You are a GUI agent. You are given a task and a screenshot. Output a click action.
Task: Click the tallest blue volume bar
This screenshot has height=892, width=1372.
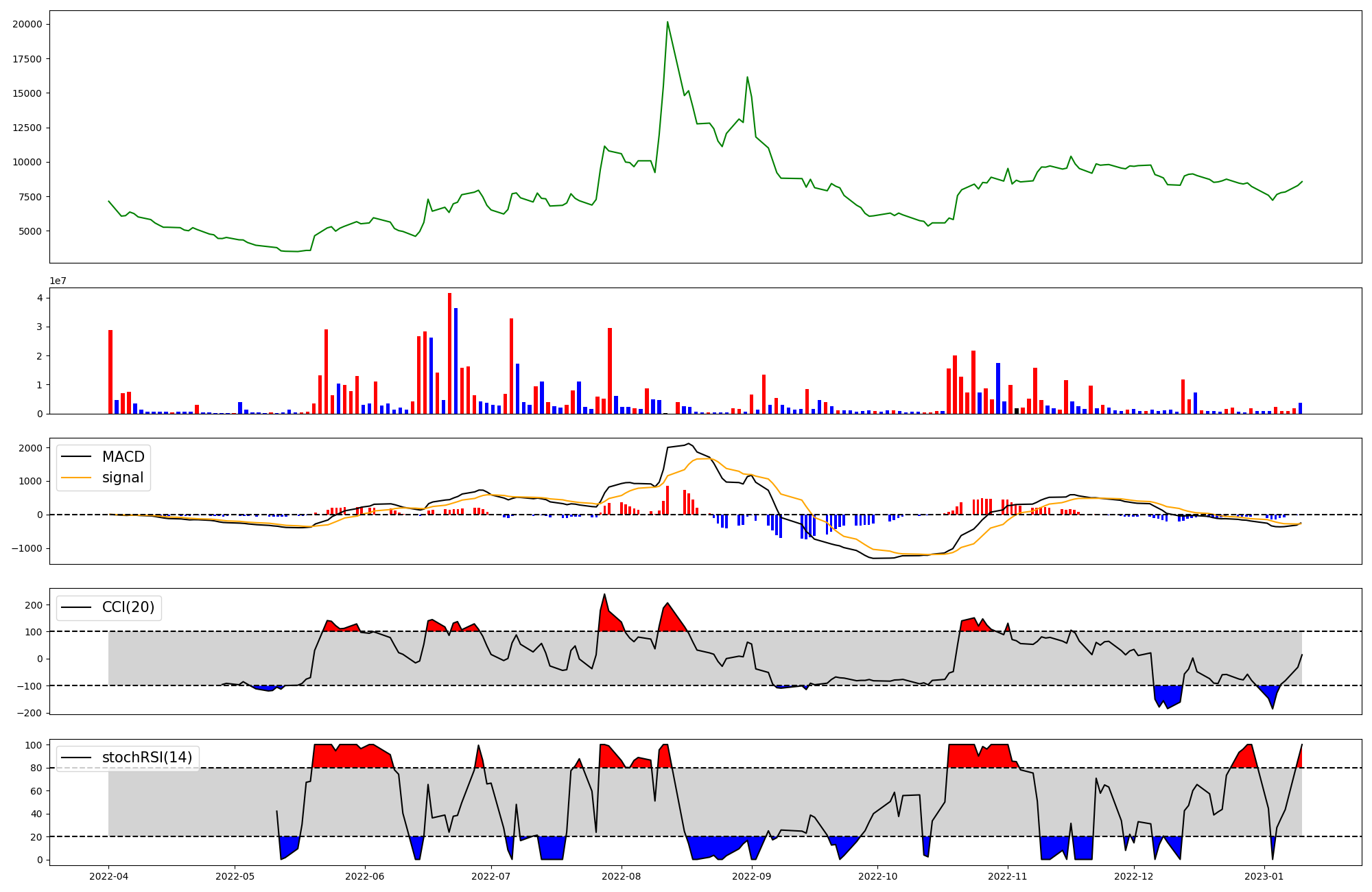(x=456, y=360)
